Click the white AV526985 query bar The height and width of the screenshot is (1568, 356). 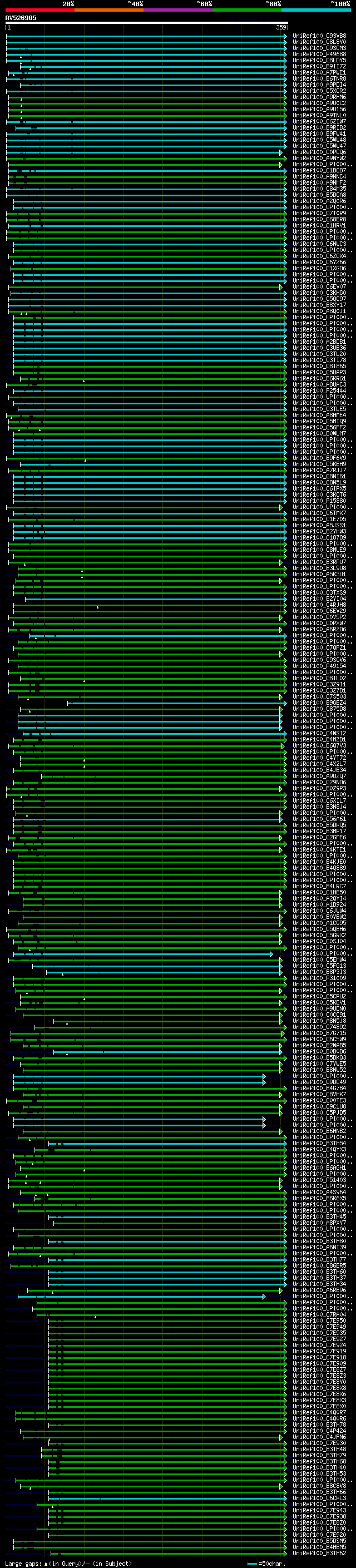pos(147,22)
